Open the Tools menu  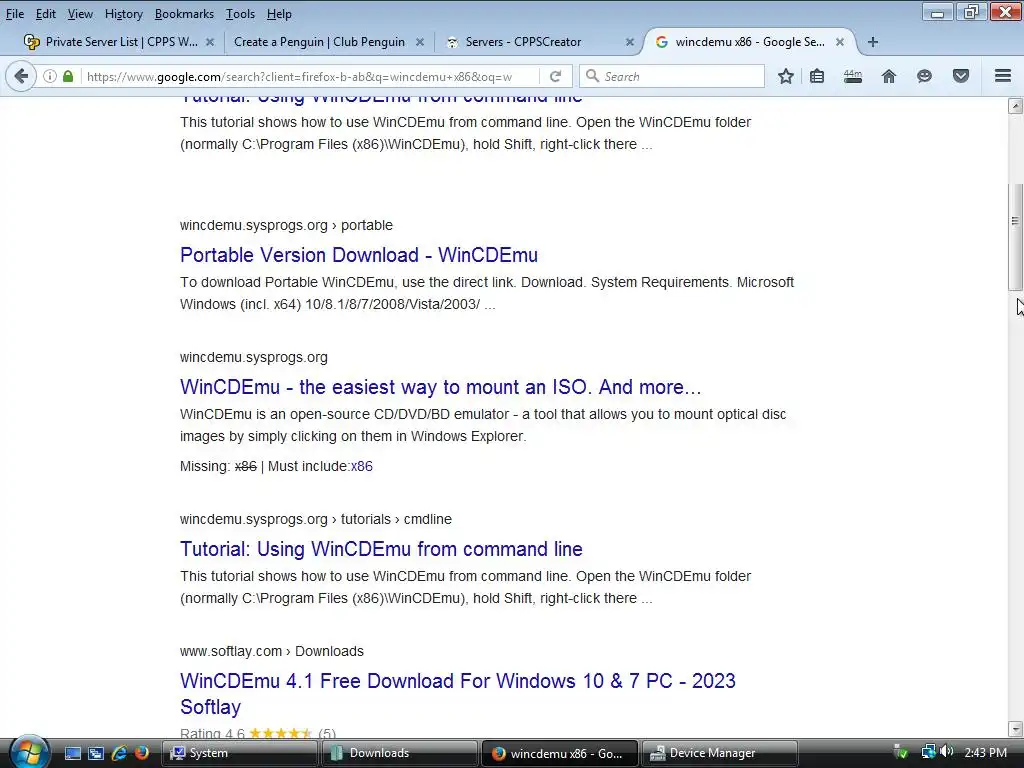(240, 14)
